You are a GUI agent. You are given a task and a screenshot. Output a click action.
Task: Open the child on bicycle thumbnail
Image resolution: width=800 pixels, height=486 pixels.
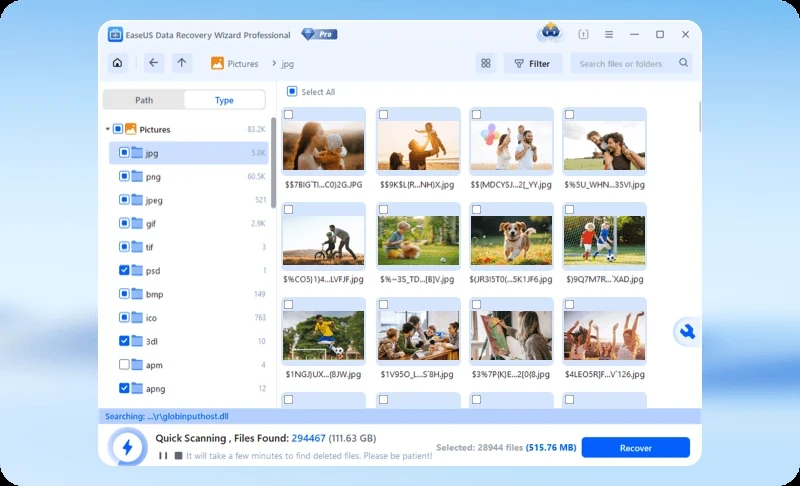click(323, 240)
